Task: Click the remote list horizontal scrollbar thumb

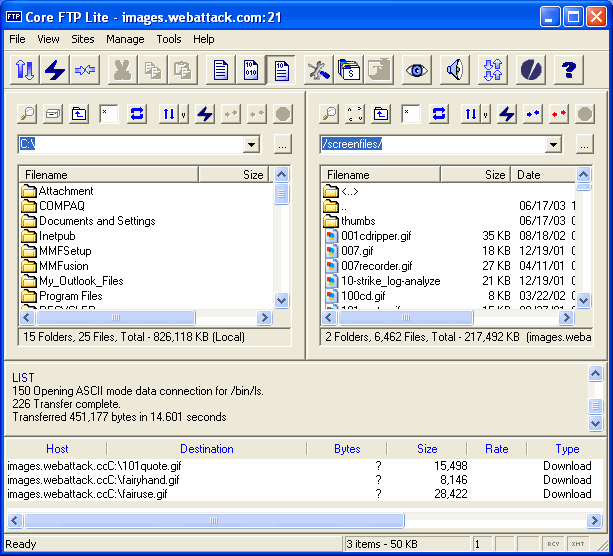Action: (406, 317)
